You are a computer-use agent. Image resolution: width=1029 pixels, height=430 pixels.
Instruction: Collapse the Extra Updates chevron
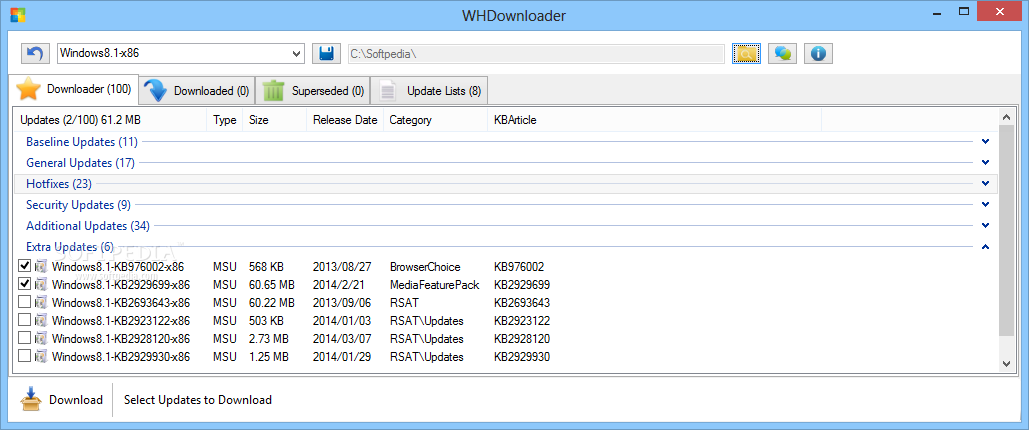(985, 247)
